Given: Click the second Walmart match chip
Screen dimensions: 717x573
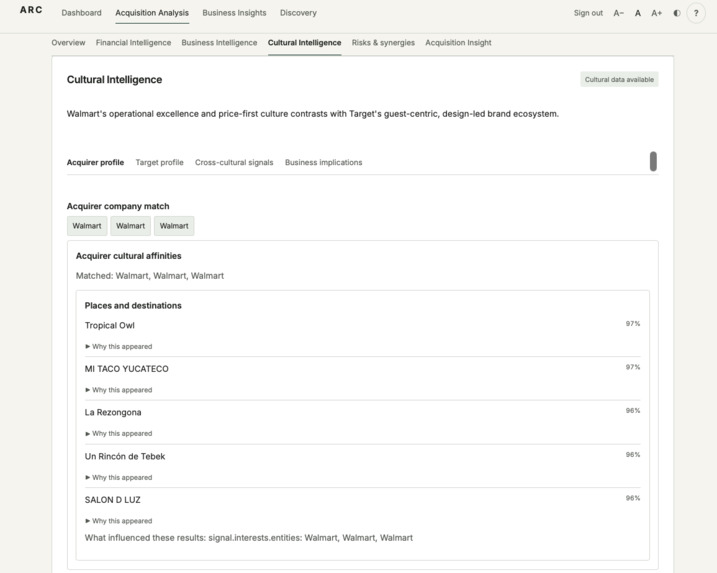Looking at the screenshot, I should 130,226.
